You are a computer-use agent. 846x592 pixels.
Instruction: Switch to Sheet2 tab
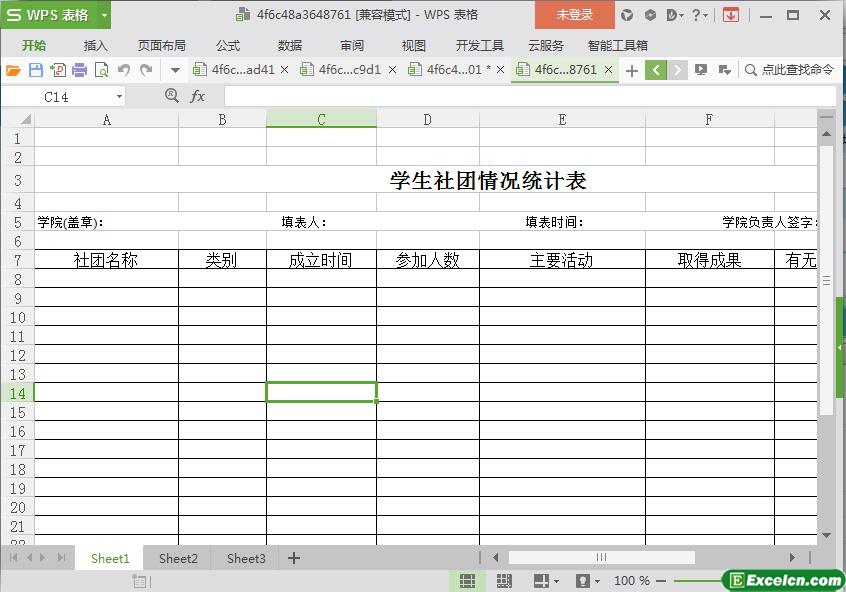178,559
